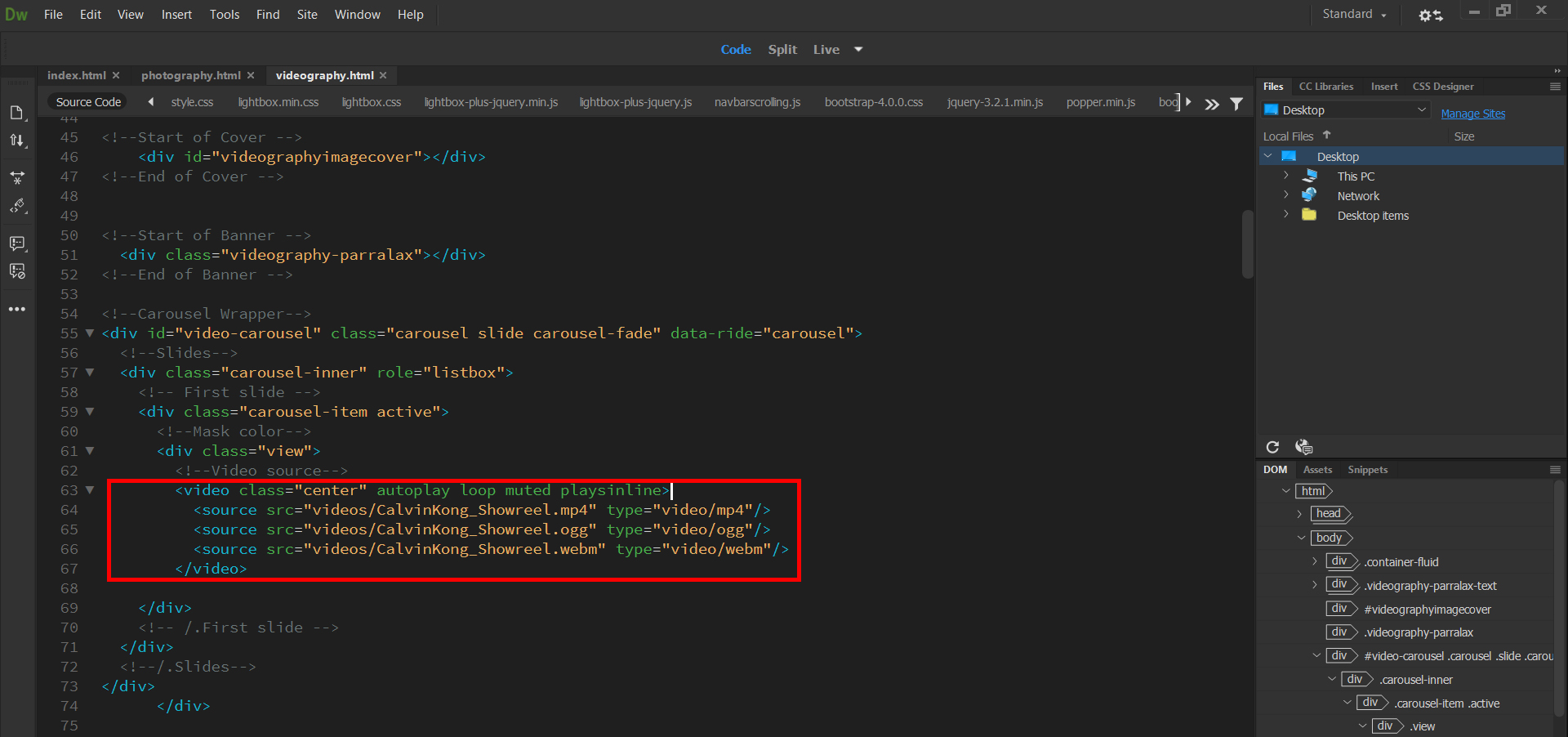This screenshot has height=737, width=1568.
Task: Open the Insert menu in menu bar
Action: (176, 15)
